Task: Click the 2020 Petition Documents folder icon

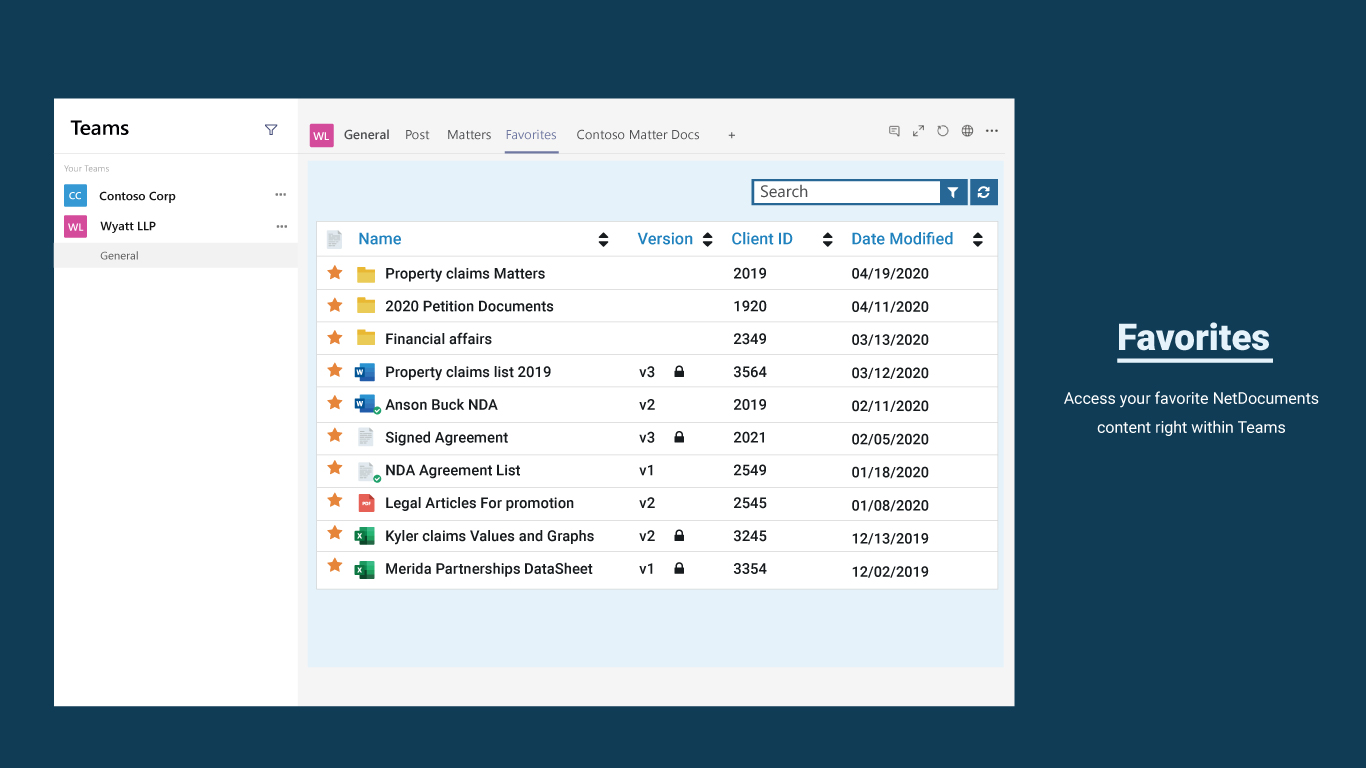Action: [x=366, y=306]
